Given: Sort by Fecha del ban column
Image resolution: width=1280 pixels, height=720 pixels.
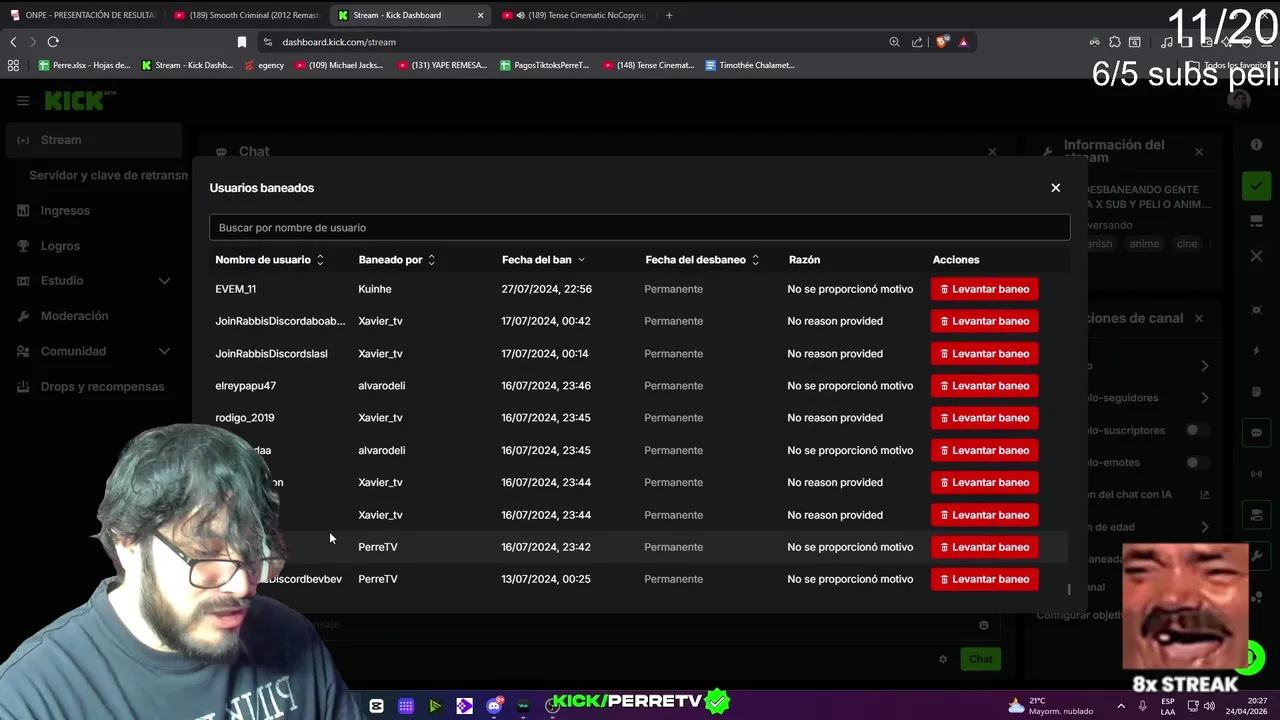Looking at the screenshot, I should [x=543, y=260].
